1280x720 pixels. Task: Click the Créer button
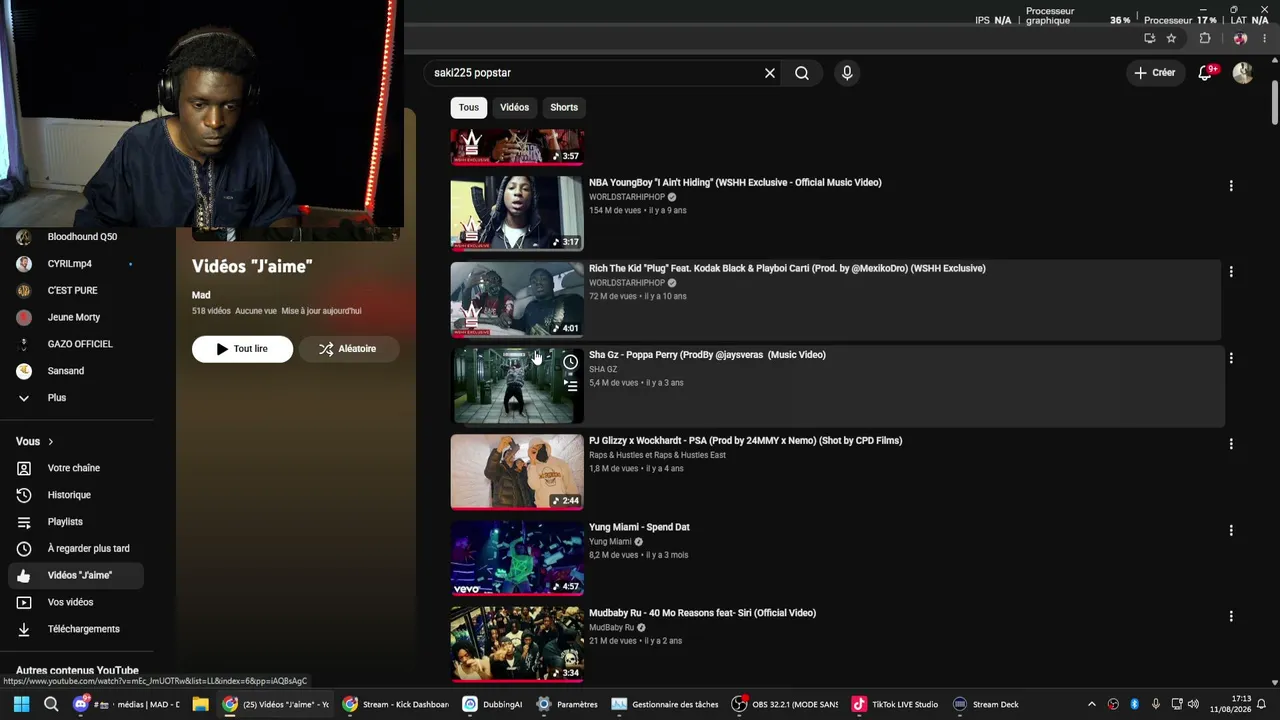coord(1154,73)
